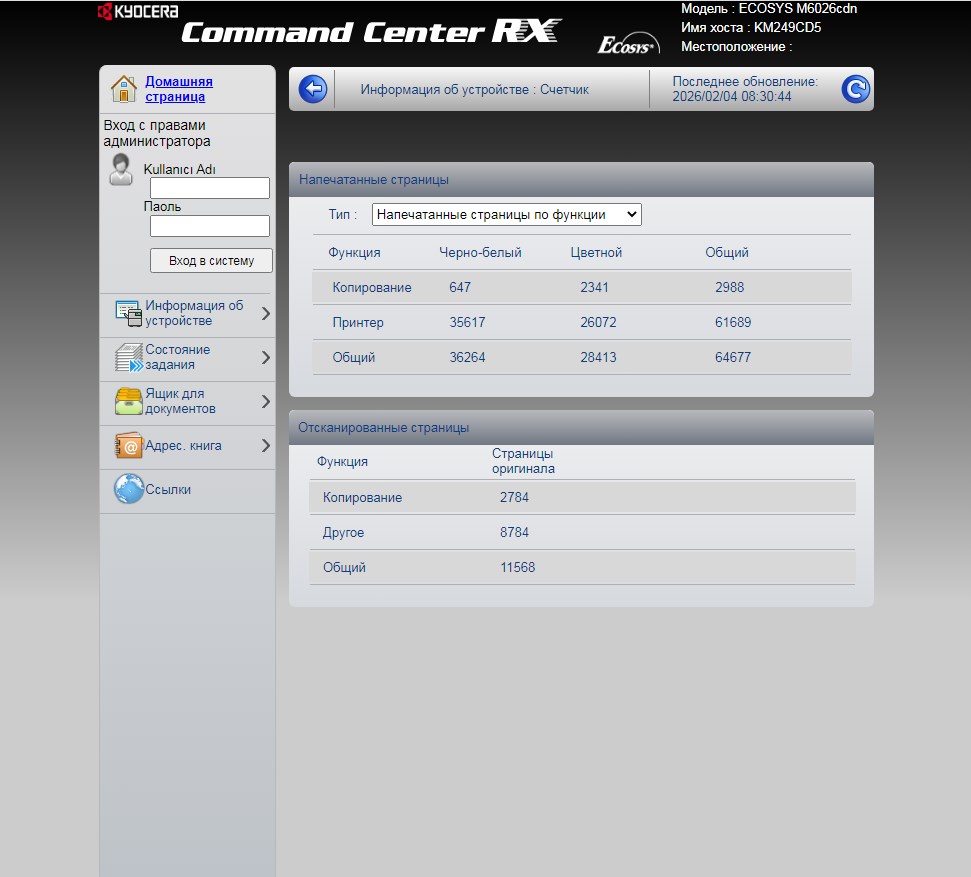Click the Links globe icon

pyautogui.click(x=129, y=489)
